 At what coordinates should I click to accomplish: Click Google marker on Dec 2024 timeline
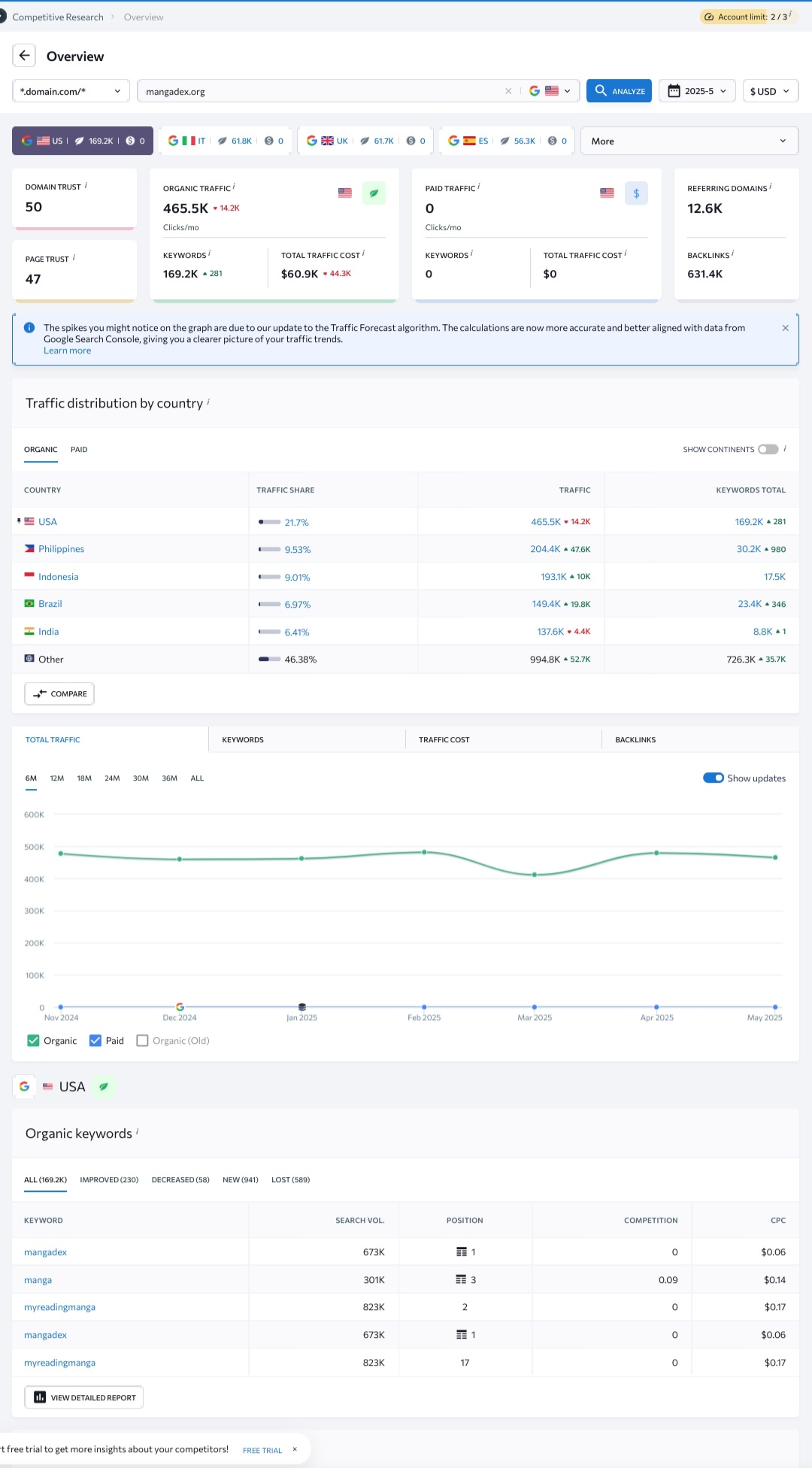(x=180, y=1006)
